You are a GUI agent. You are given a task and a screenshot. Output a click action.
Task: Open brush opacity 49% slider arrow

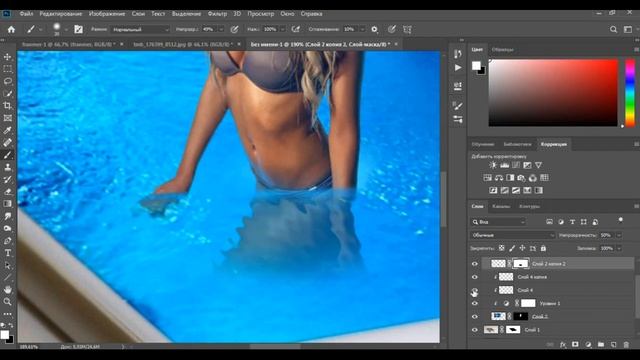221,29
